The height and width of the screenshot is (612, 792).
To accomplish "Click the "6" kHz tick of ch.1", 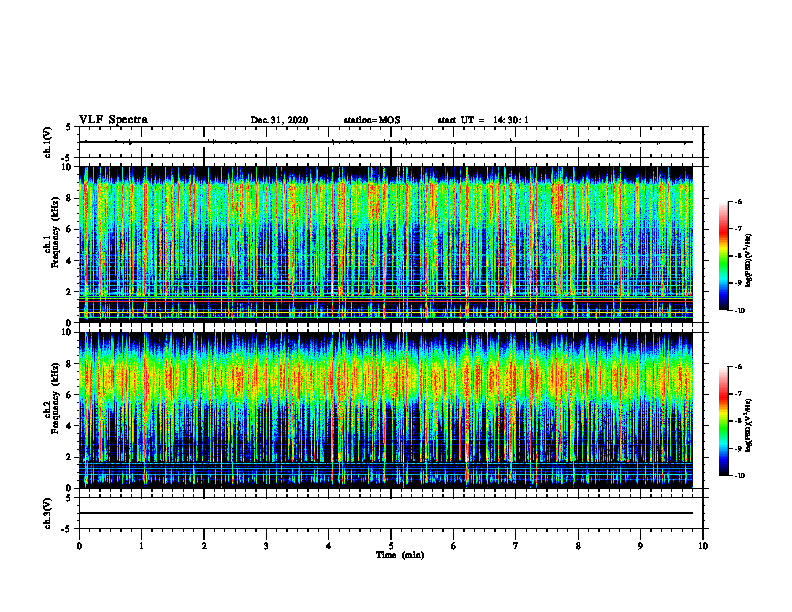I will pyautogui.click(x=70, y=229).
